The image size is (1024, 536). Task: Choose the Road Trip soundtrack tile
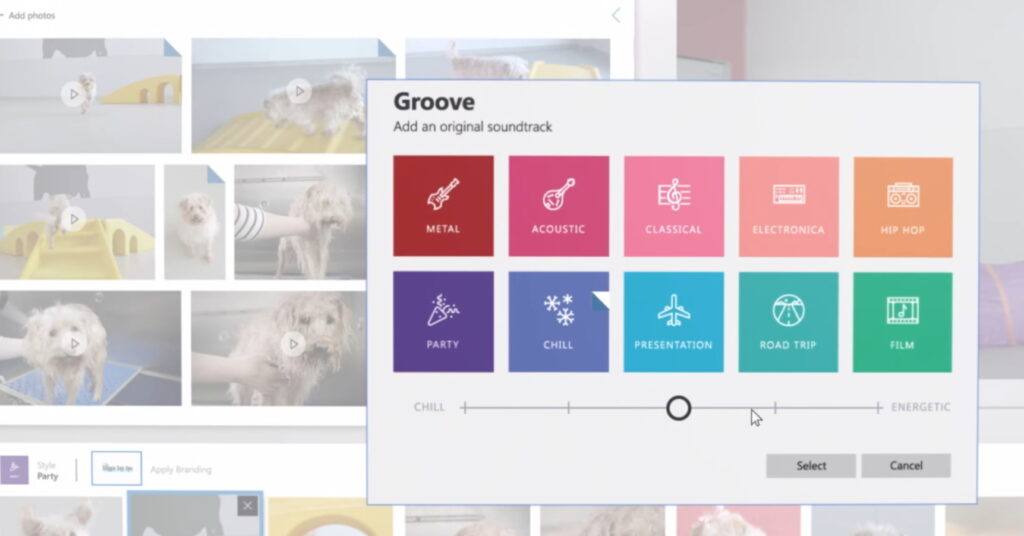pos(788,323)
